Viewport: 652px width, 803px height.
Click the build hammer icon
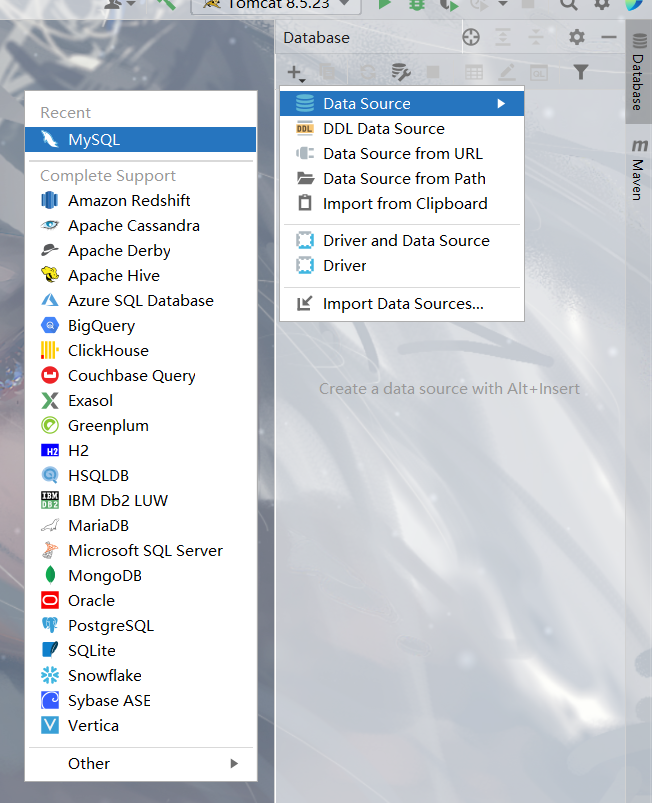click(166, 4)
